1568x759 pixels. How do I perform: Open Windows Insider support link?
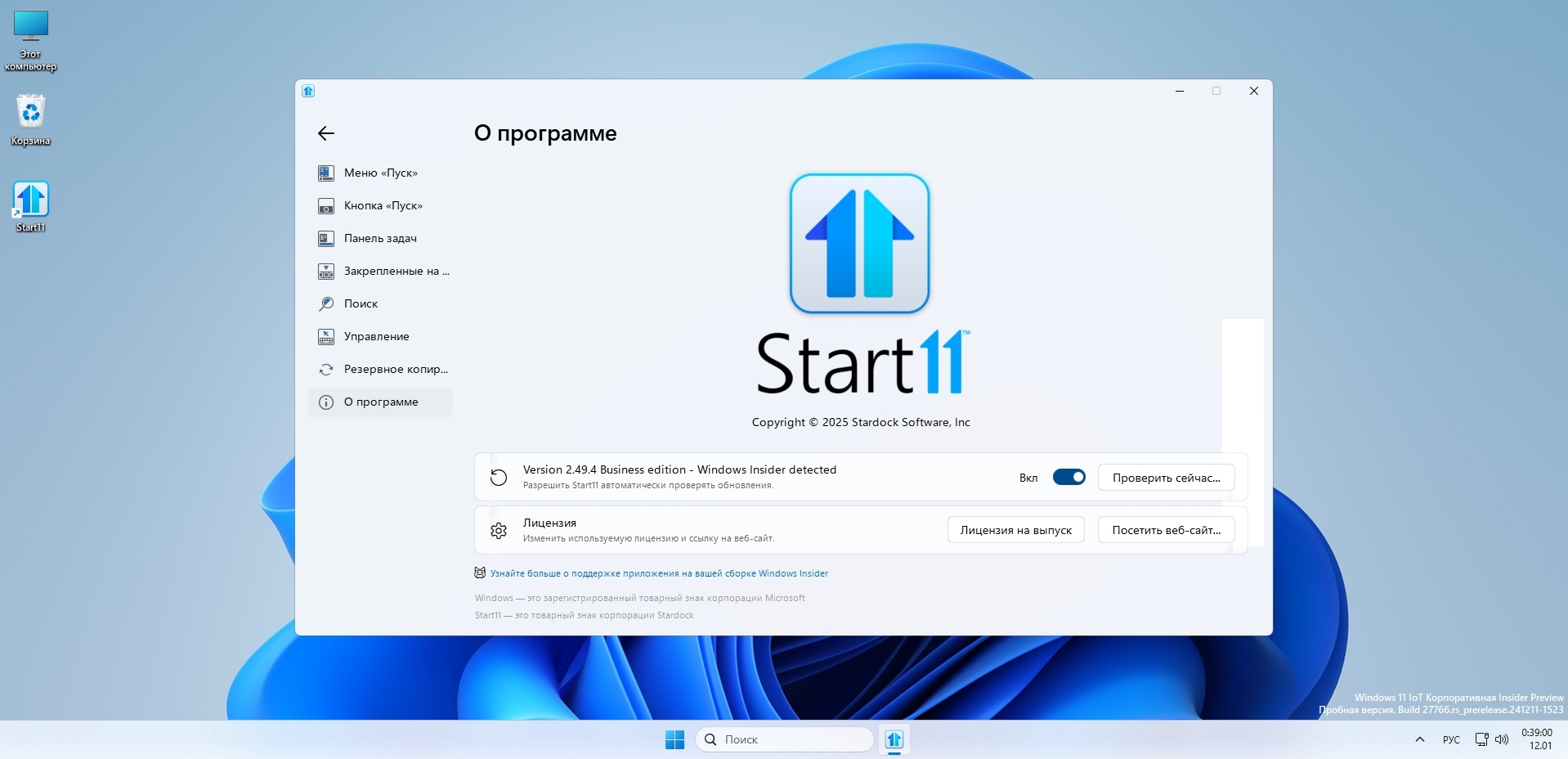click(659, 573)
